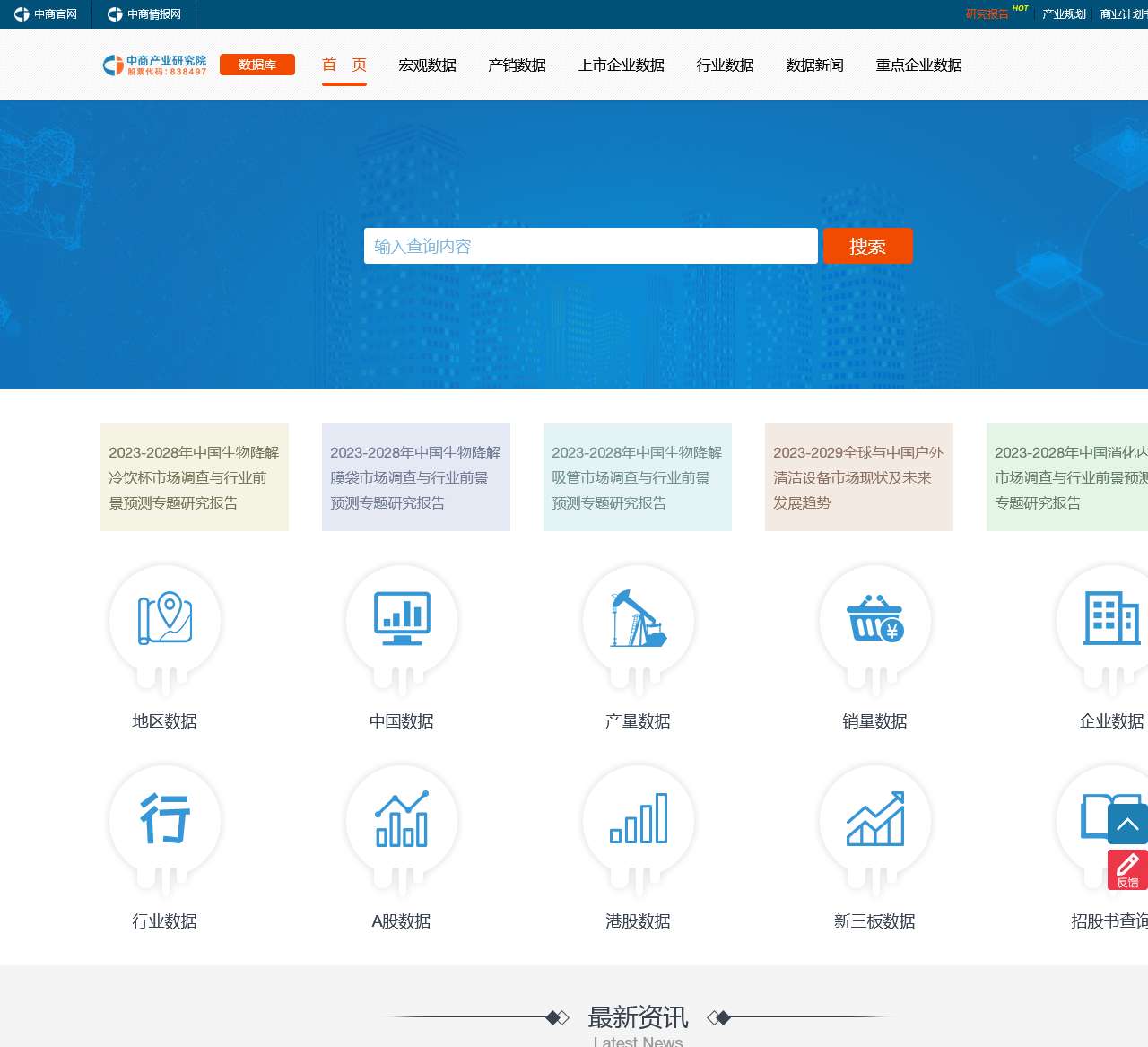Go to the 数据新闻 menu item
The height and width of the screenshot is (1047, 1148).
coord(814,65)
